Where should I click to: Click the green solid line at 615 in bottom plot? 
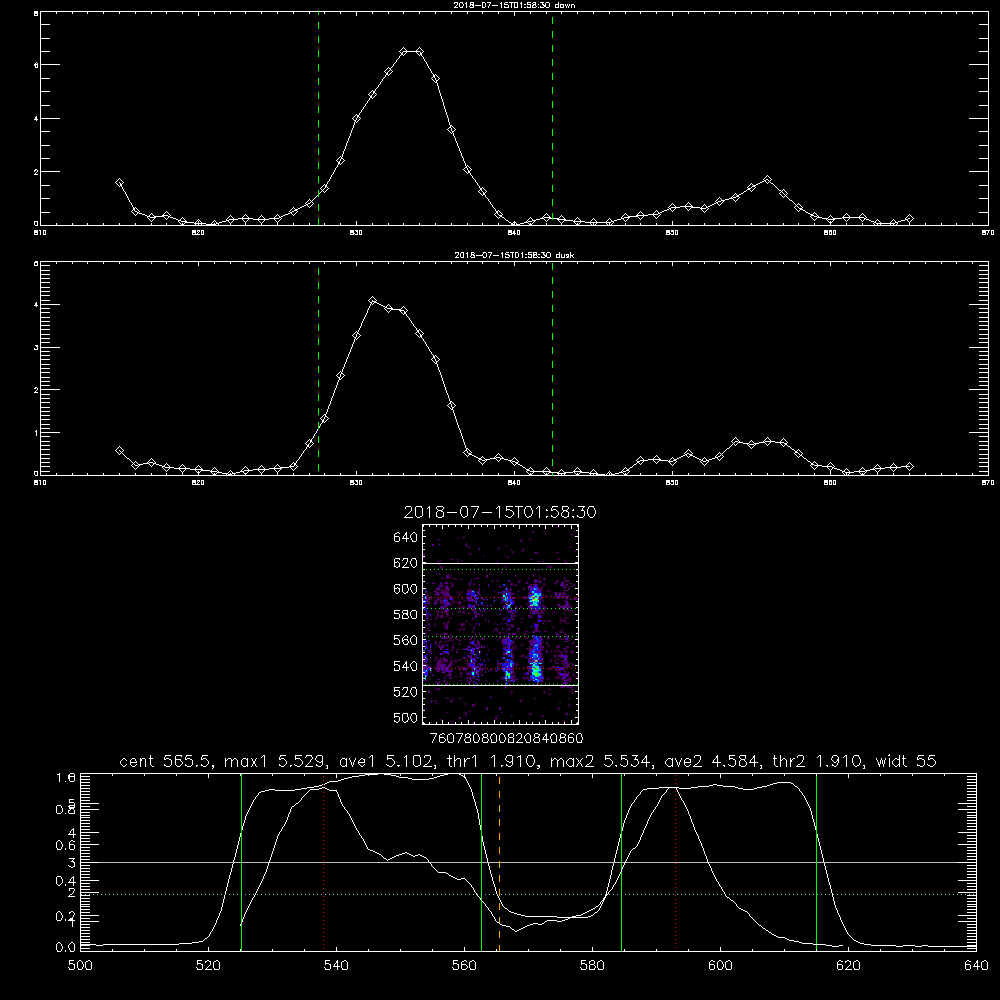[x=816, y=862]
